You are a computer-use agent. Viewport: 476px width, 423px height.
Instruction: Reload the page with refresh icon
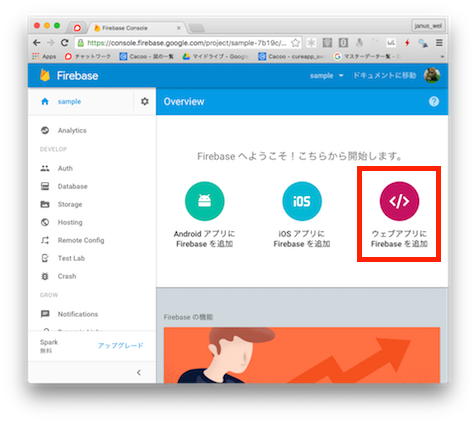65,43
